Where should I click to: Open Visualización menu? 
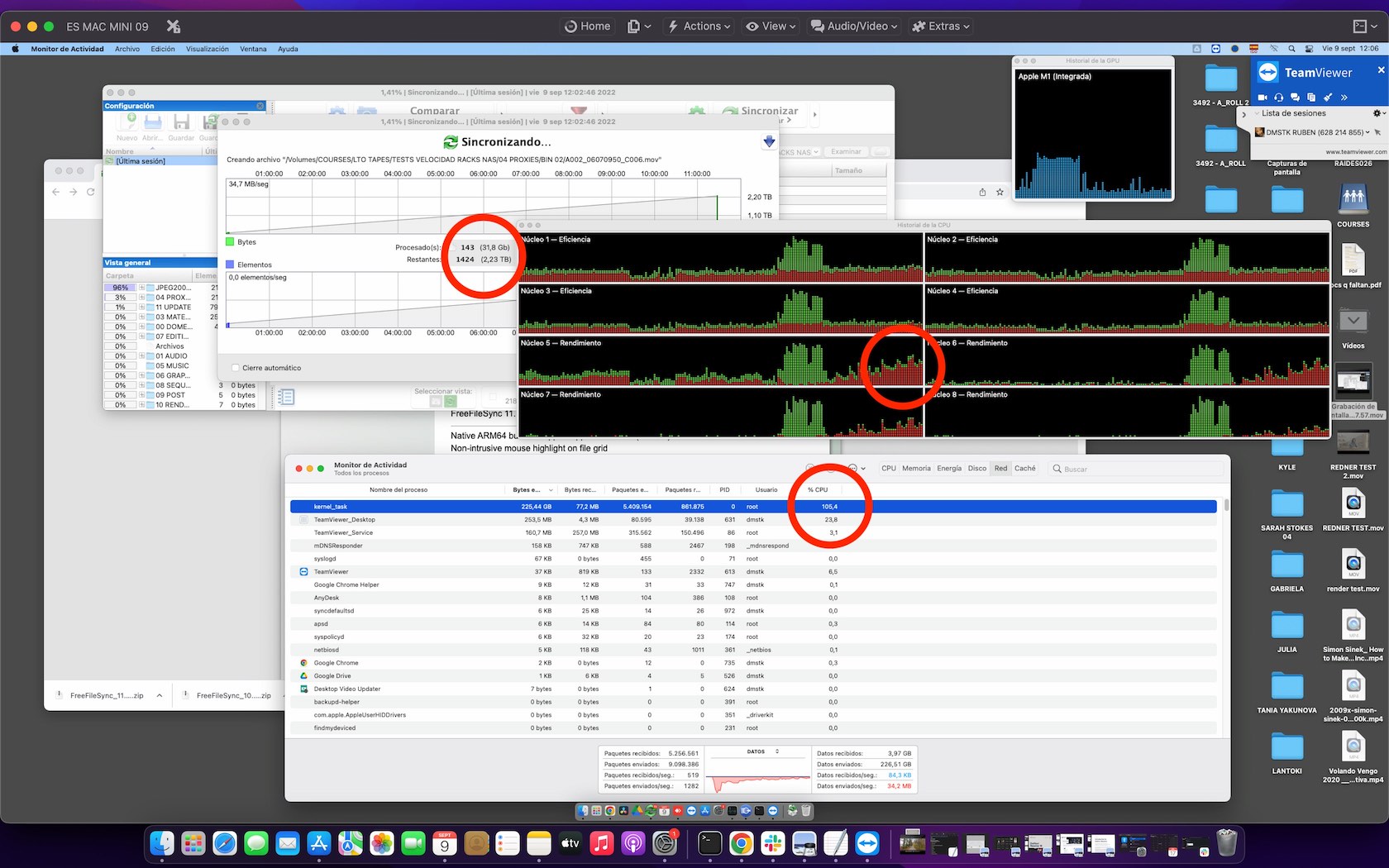(x=208, y=49)
